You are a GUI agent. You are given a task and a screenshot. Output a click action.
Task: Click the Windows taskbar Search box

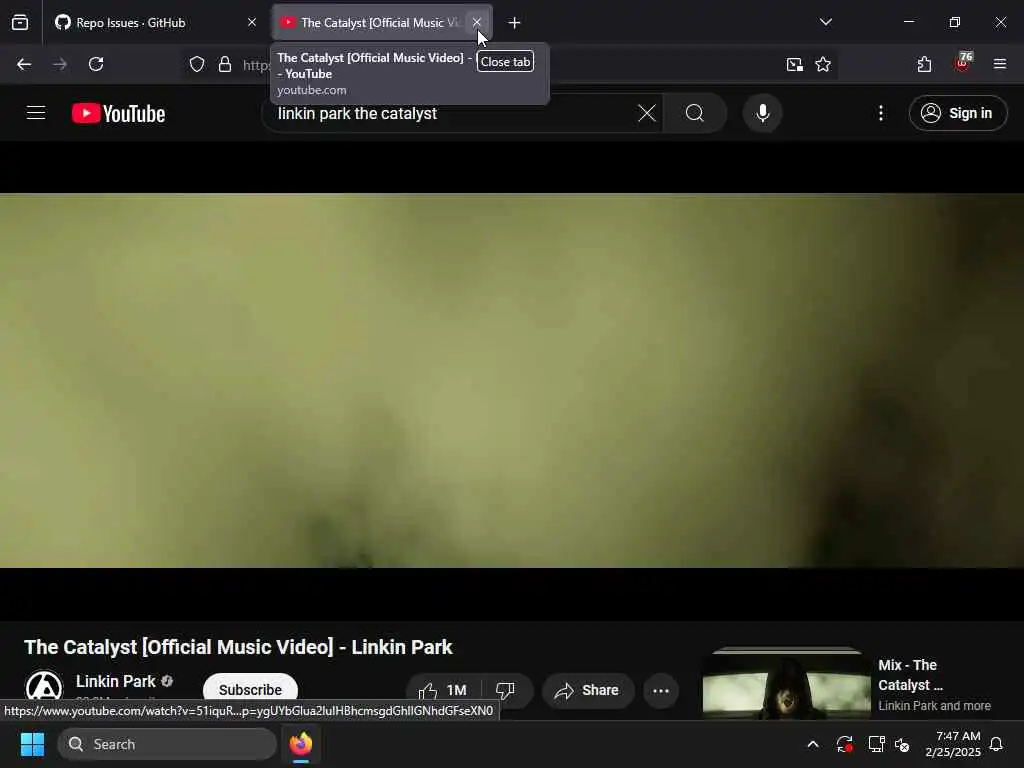[167, 744]
